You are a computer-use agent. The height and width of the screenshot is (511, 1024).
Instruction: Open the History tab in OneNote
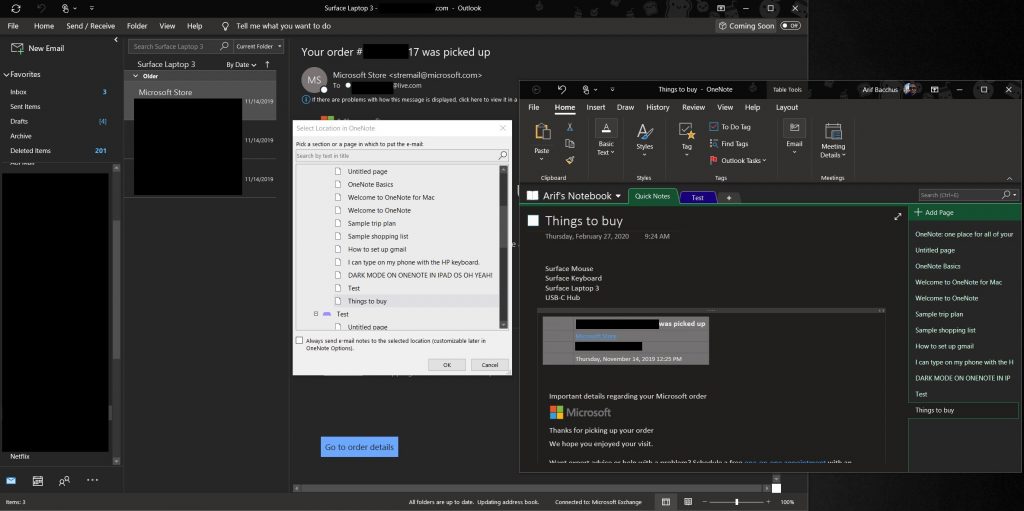pyautogui.click(x=658, y=107)
